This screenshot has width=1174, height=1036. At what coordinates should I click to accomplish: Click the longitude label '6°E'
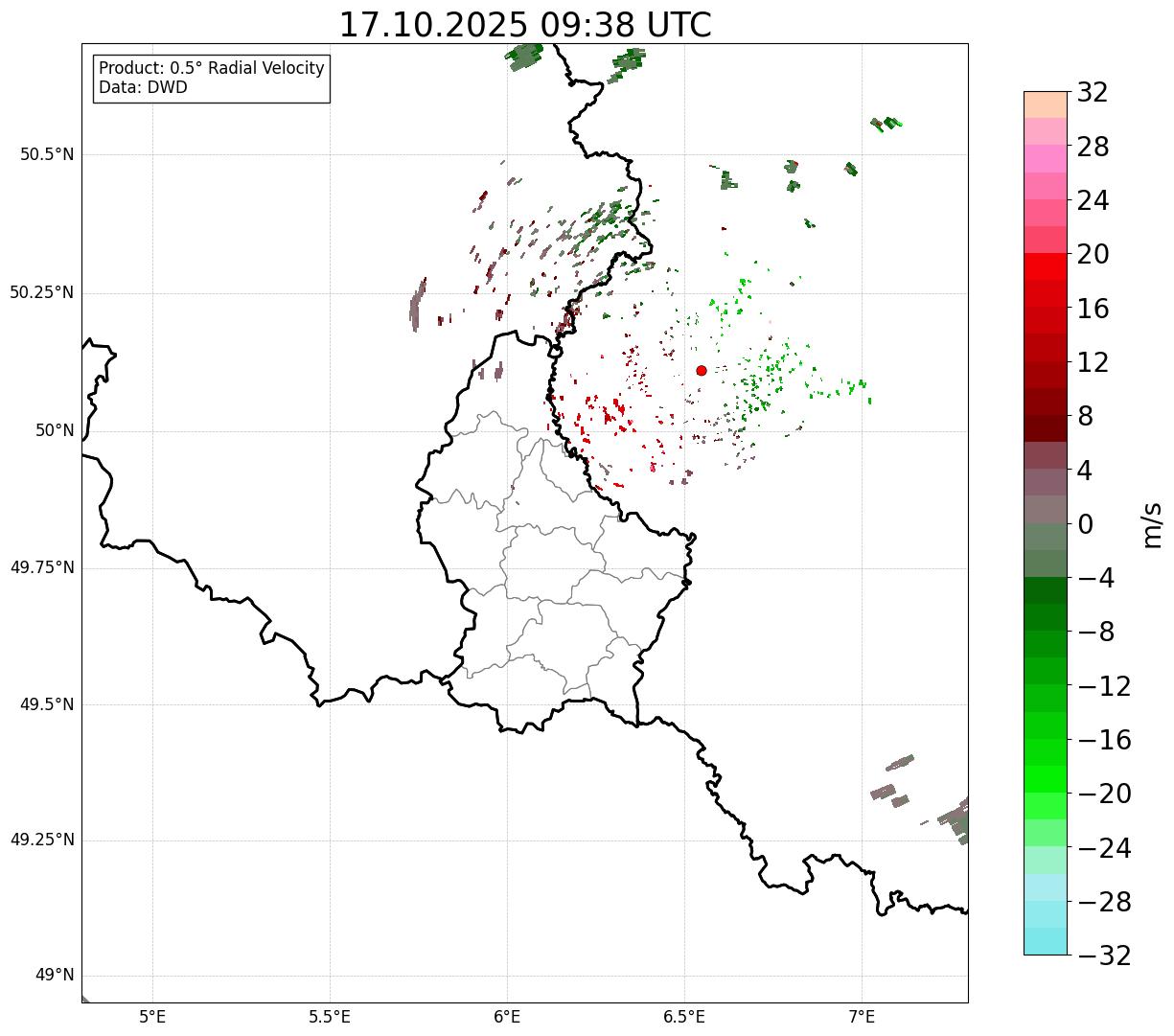pos(507,1017)
